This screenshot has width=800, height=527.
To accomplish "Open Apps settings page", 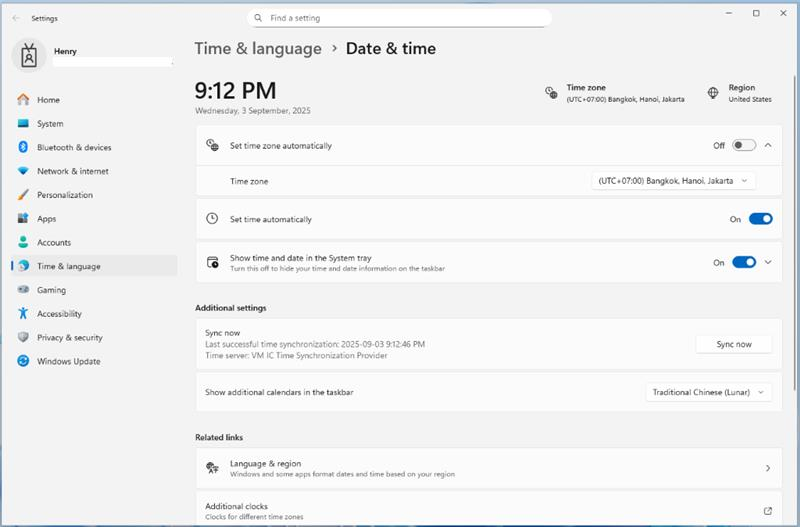I will tap(94, 218).
